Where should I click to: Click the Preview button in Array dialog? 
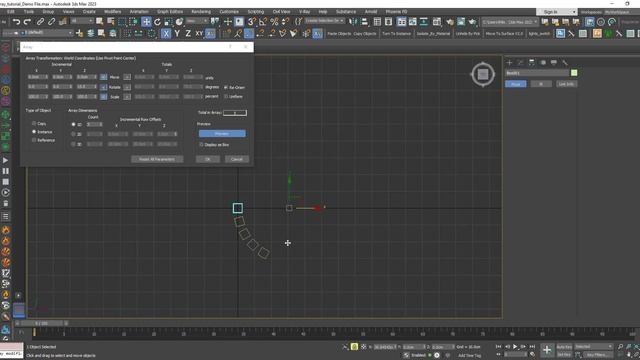(x=222, y=133)
